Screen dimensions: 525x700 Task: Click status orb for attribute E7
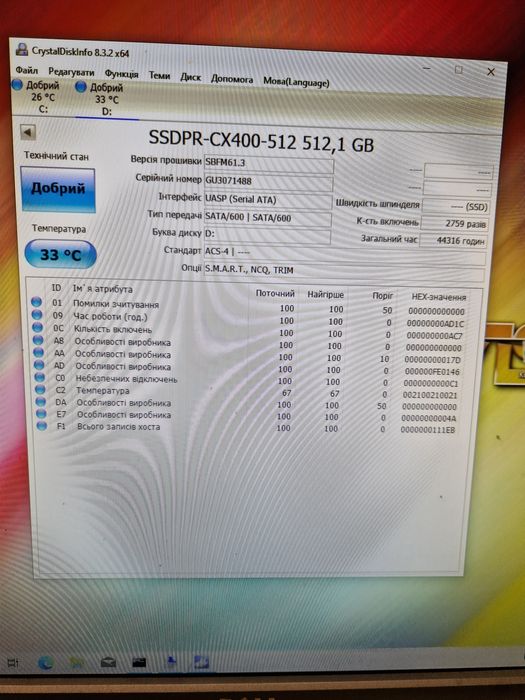point(41,413)
